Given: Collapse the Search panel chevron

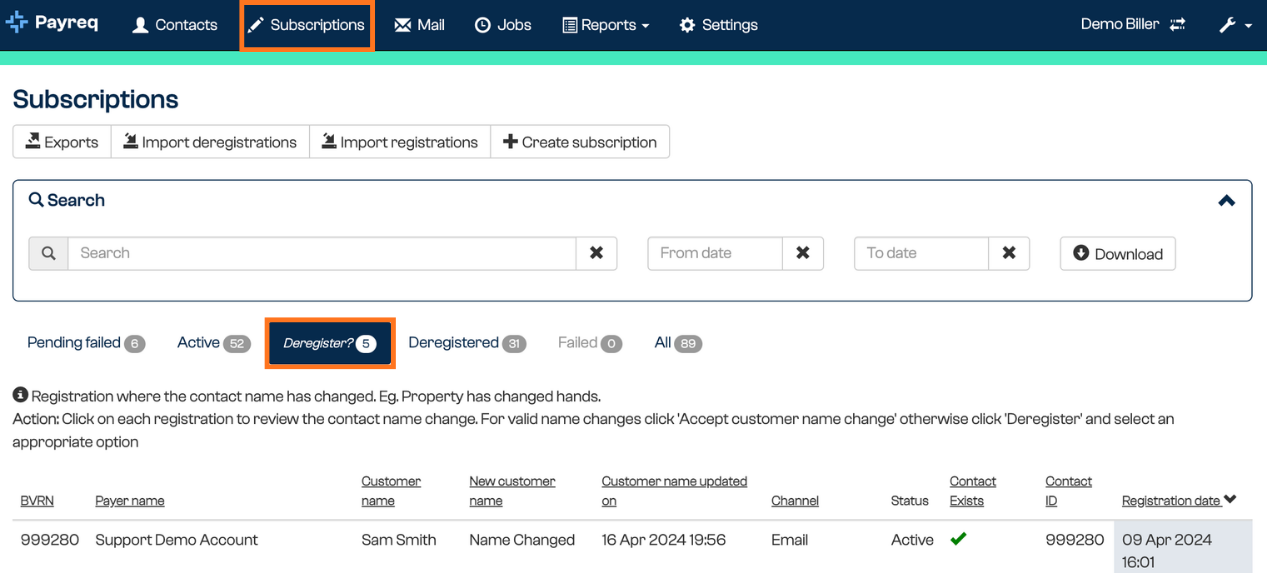Looking at the screenshot, I should pyautogui.click(x=1226, y=201).
